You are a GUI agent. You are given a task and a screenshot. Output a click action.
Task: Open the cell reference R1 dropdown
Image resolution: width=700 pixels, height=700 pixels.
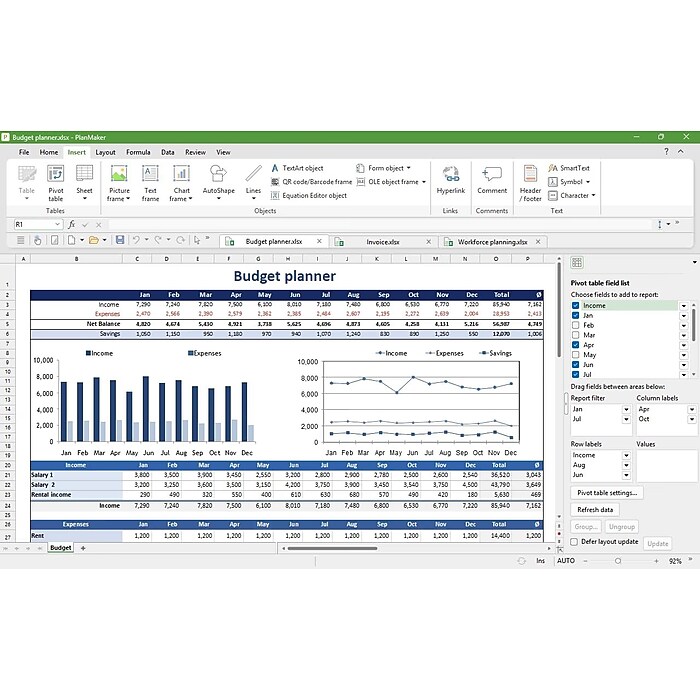(x=57, y=224)
